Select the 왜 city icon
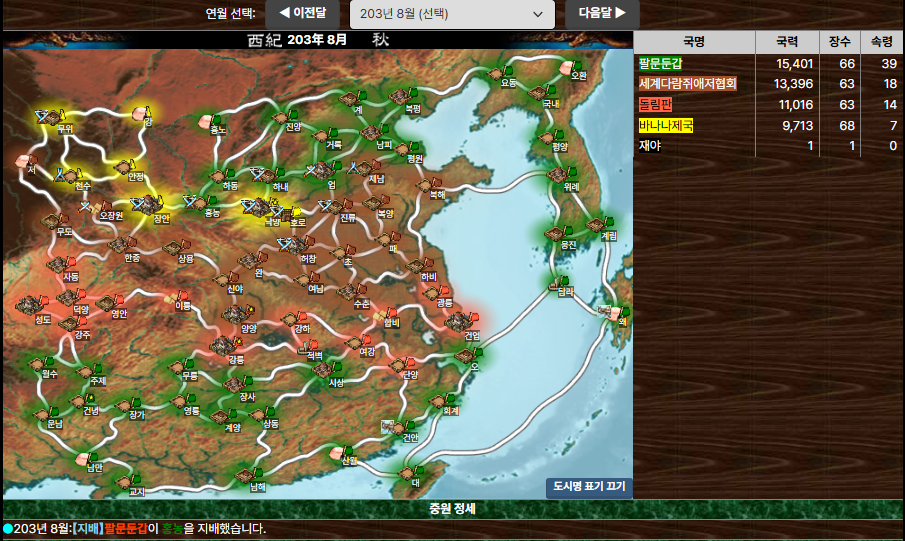Screen dimensions: 905x541 [614, 312]
